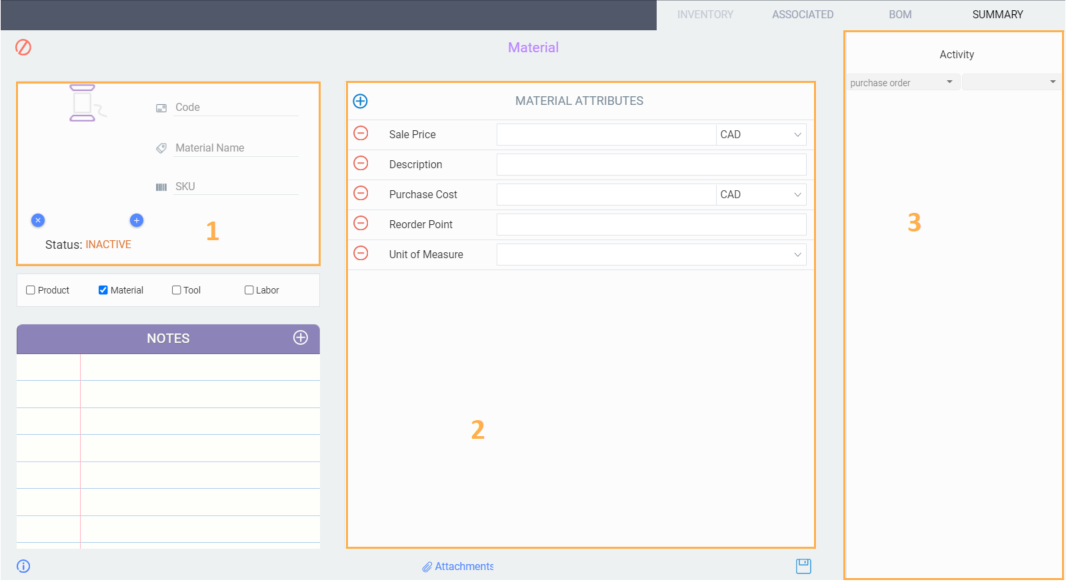Add a new material attribute with the plus icon
The image size is (1068, 585).
pyautogui.click(x=360, y=101)
